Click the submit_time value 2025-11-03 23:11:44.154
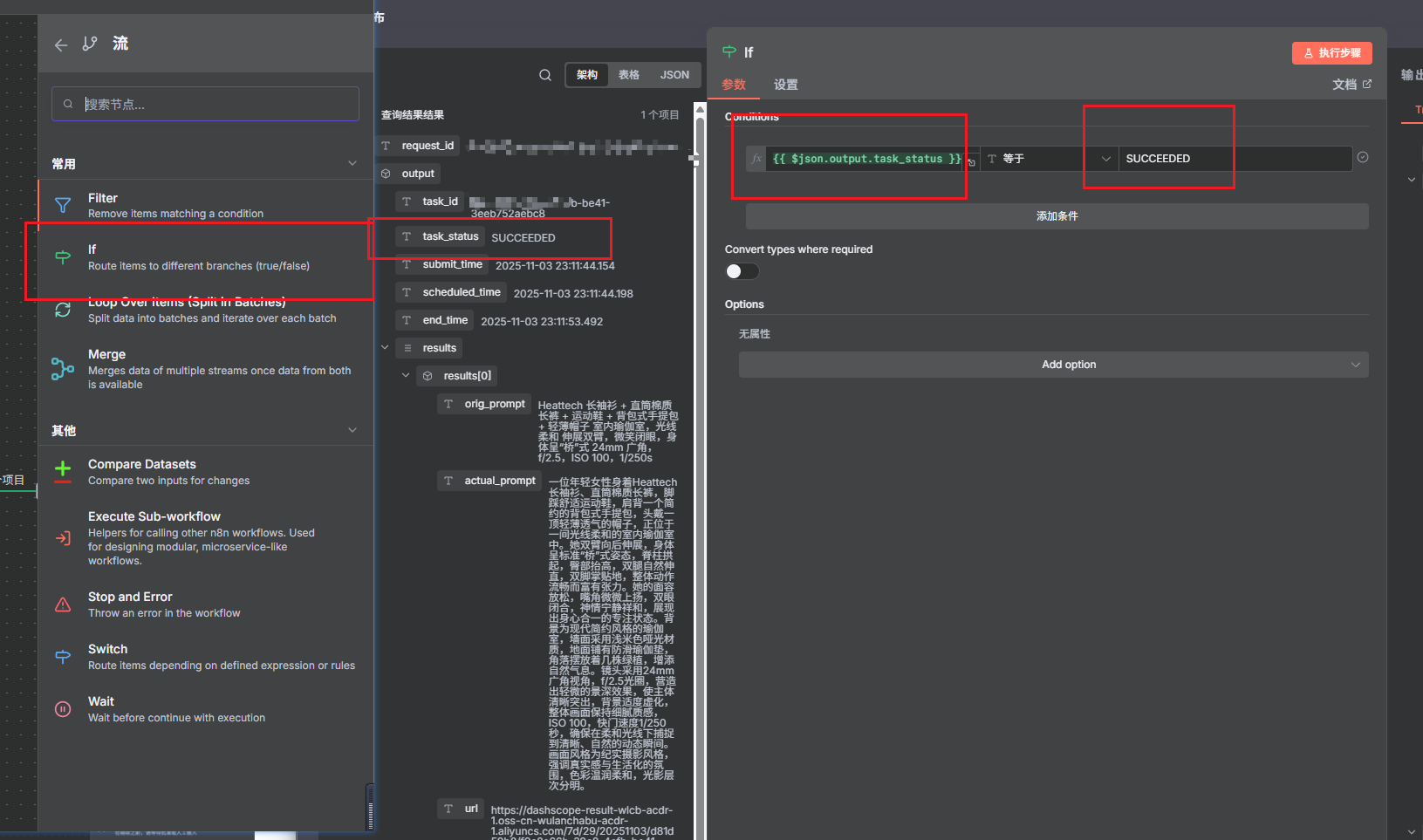 555,266
